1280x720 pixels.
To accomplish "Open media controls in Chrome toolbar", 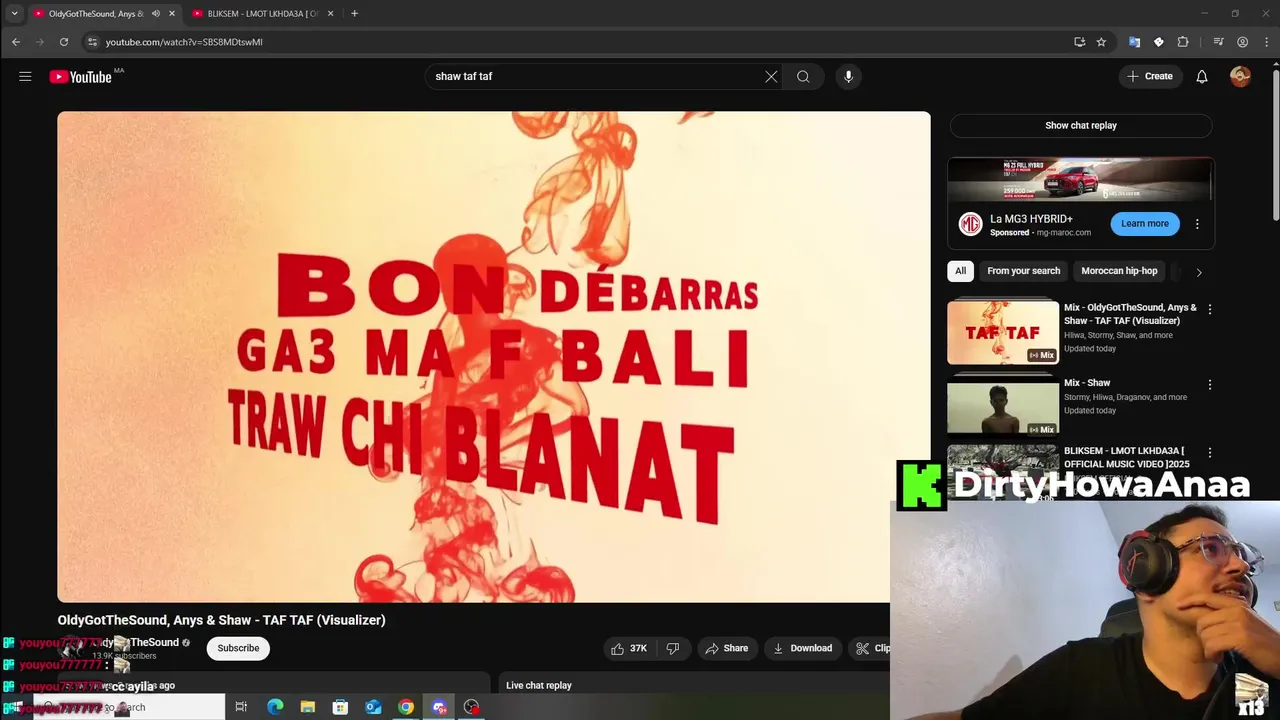I will tap(1218, 42).
